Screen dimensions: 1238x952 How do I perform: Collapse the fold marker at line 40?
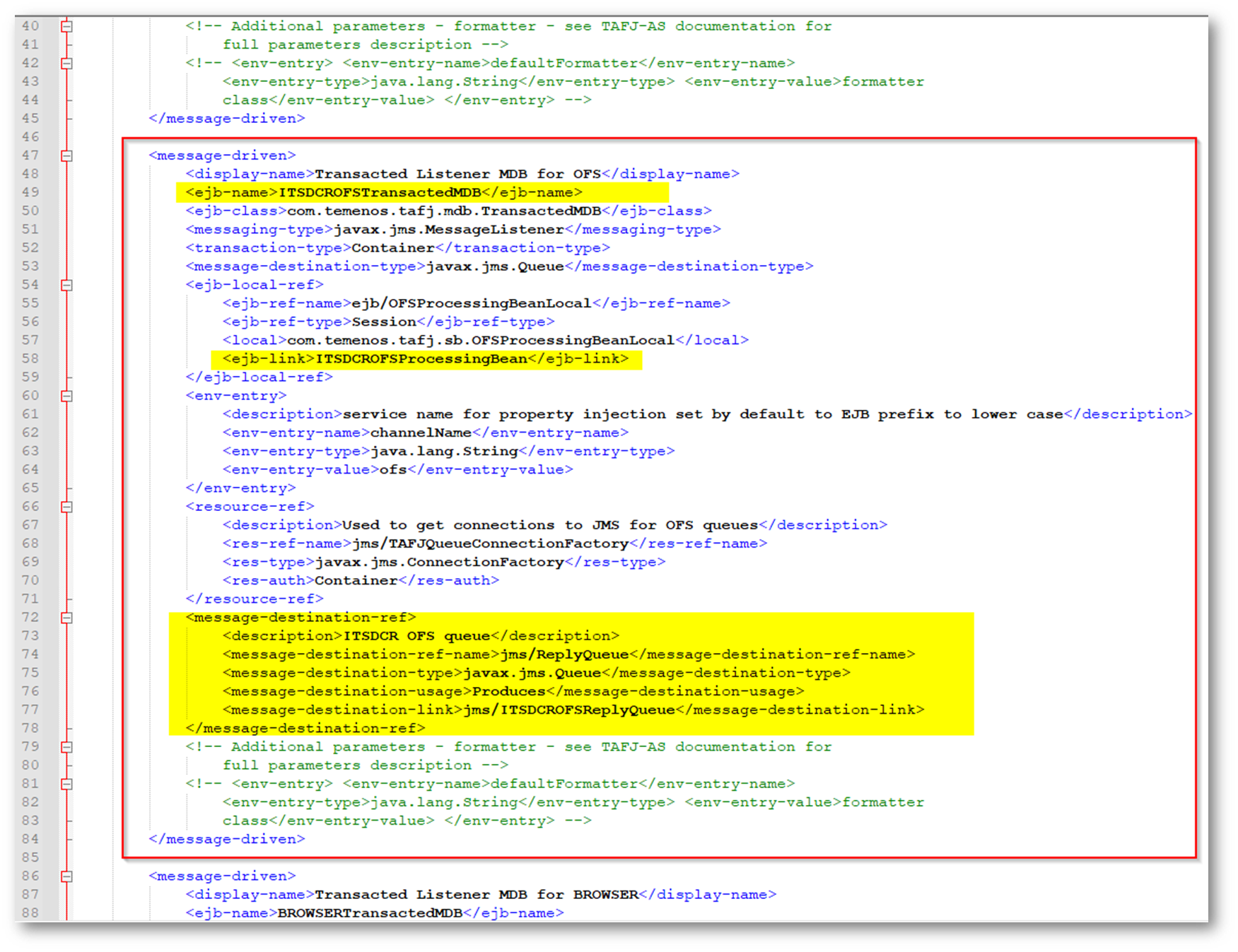click(66, 26)
